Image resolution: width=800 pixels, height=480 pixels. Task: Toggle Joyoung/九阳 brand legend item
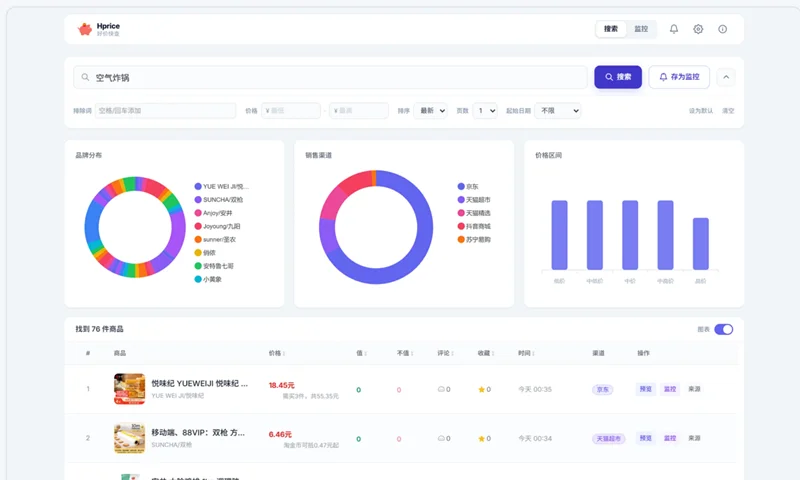(x=217, y=226)
